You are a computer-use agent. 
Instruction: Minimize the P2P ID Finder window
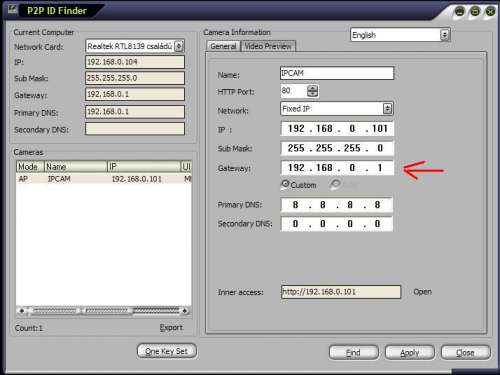tap(460, 12)
